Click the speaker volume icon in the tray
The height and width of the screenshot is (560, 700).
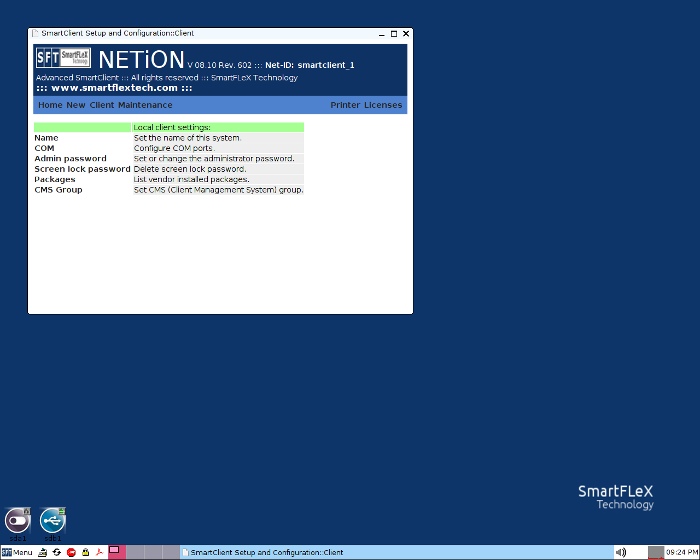coord(621,552)
